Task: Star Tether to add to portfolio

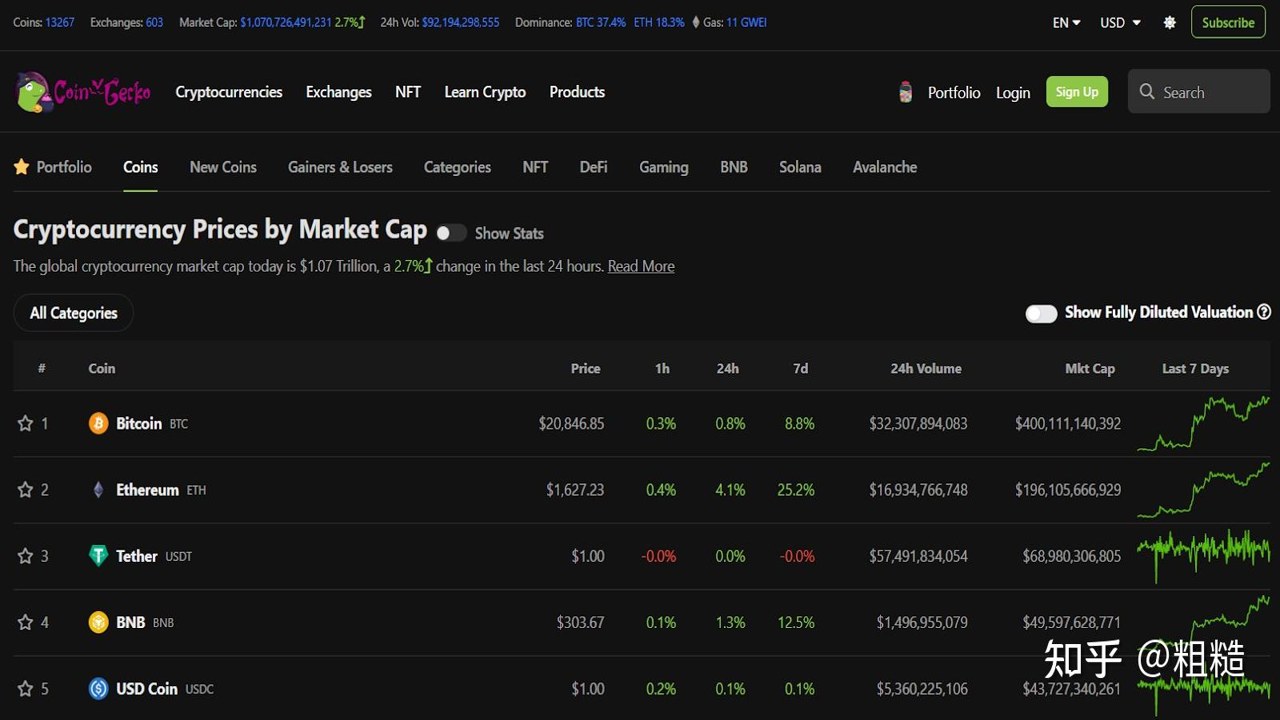Action: (x=25, y=556)
